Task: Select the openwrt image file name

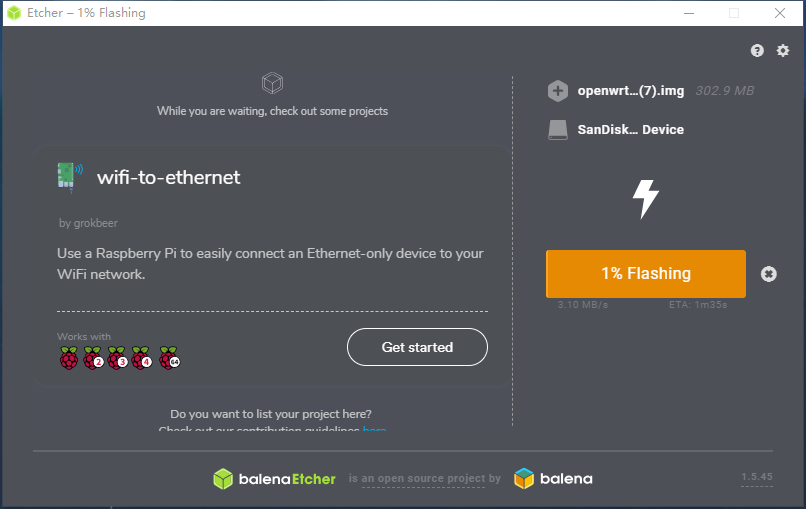Action: click(631, 91)
